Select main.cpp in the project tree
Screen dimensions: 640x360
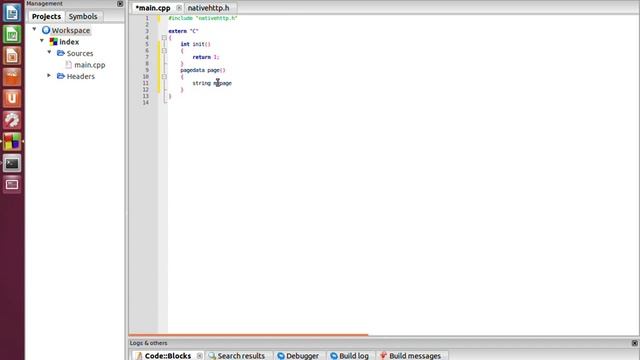(90, 65)
